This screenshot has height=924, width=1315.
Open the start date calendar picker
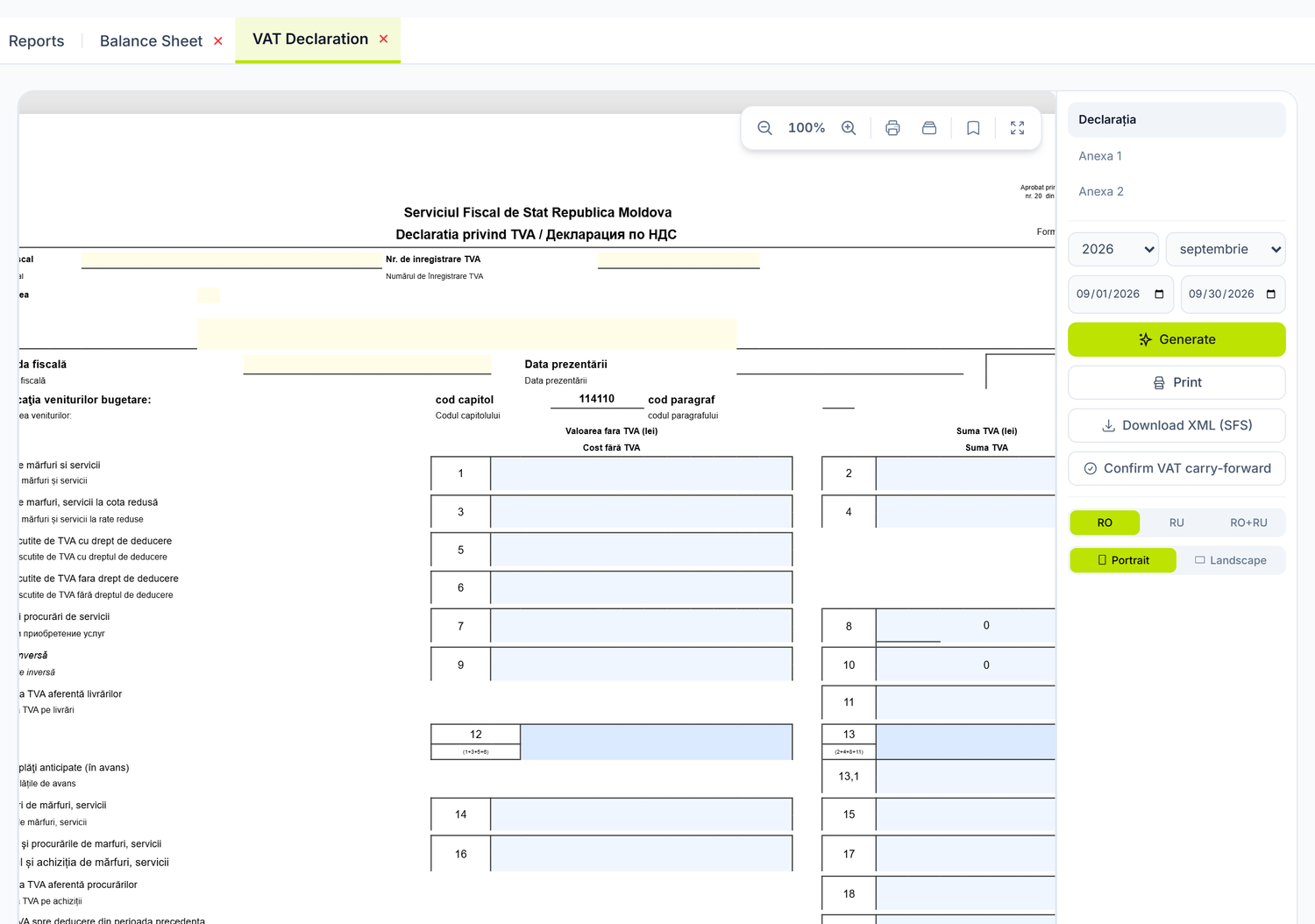(x=1159, y=295)
